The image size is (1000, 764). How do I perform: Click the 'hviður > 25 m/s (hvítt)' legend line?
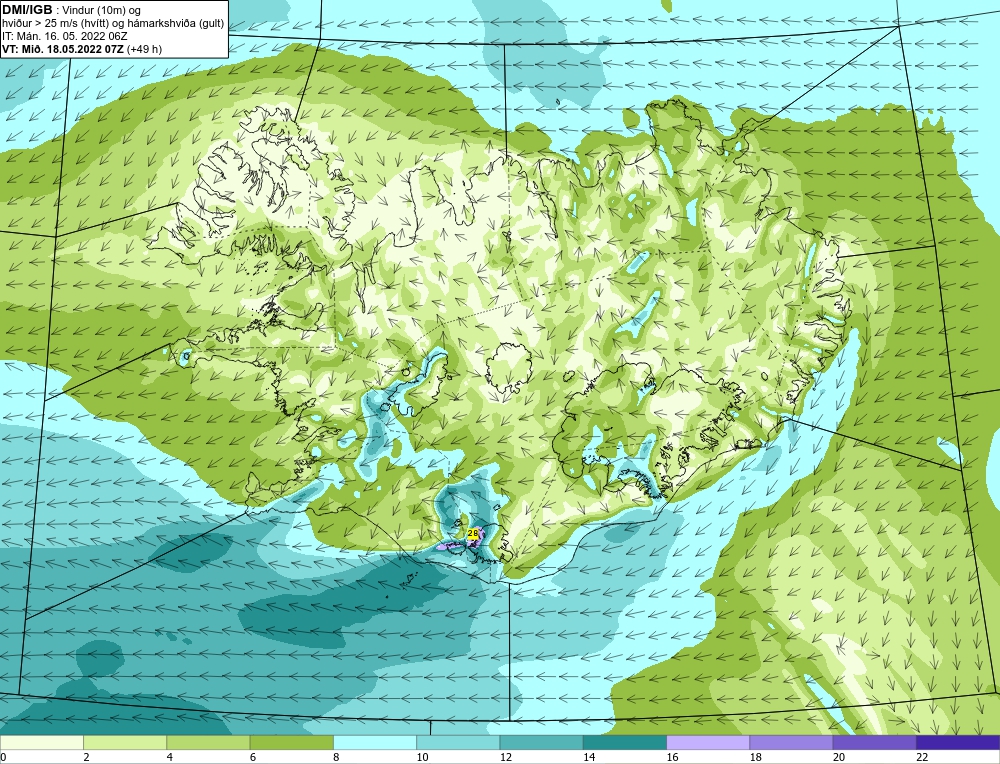click(x=55, y=24)
